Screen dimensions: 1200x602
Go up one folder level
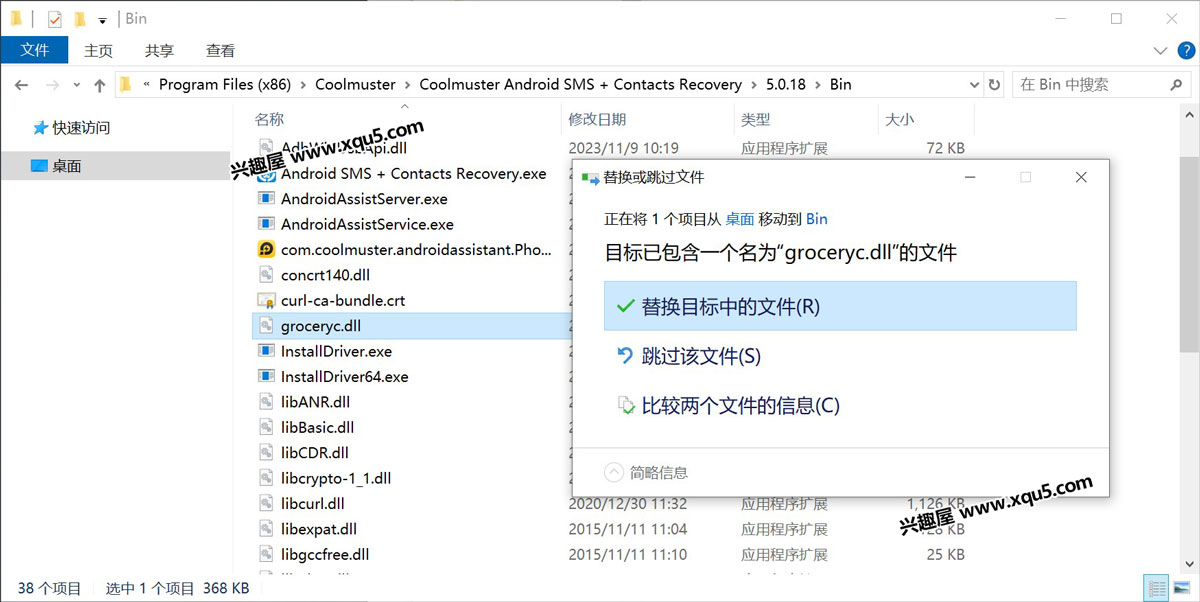click(99, 85)
